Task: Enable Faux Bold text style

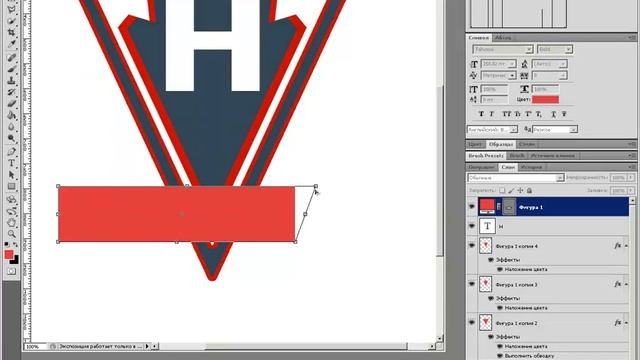Action: [x=481, y=114]
